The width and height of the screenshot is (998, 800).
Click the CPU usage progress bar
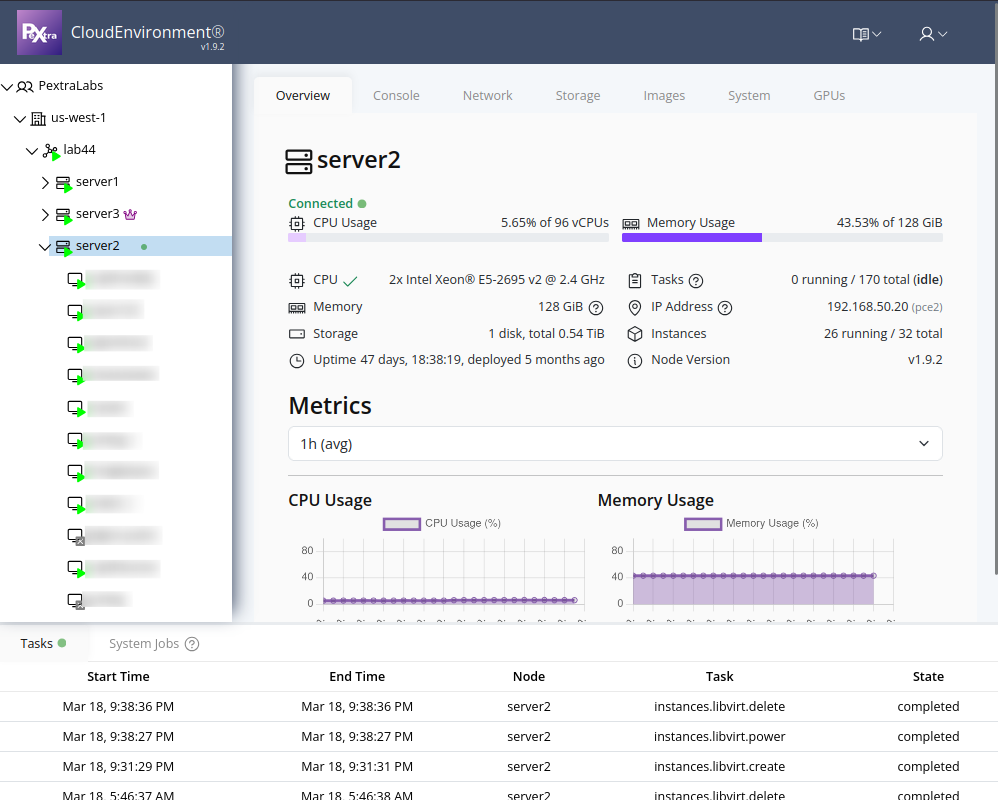click(448, 237)
